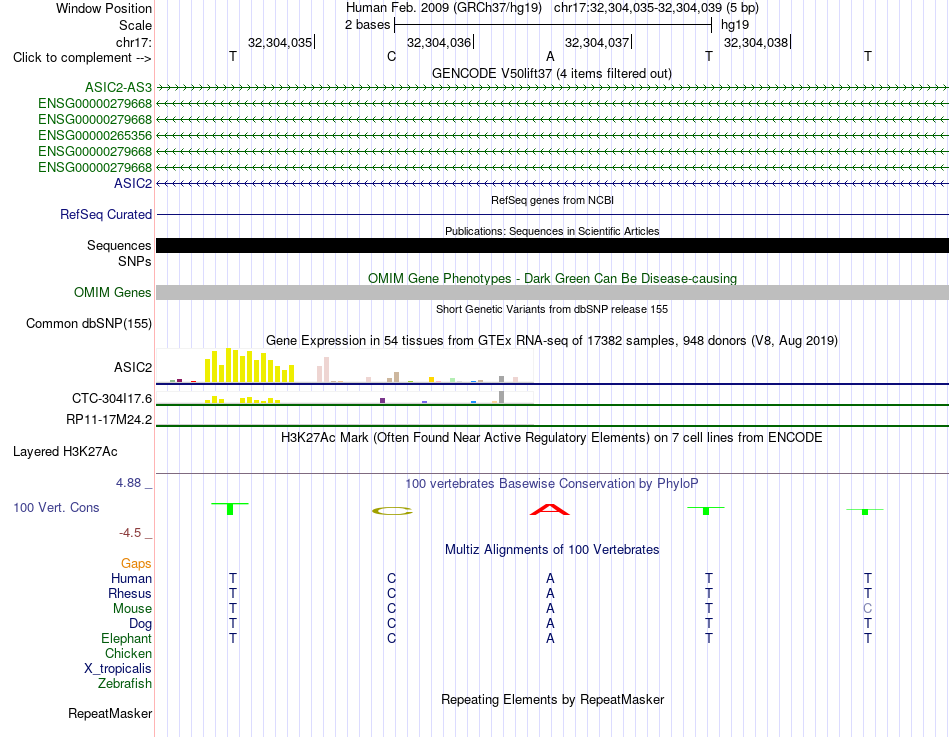Click the red A PhyloP conservation logo
Image resolution: width=950 pixels, height=737 pixels.
550,509
